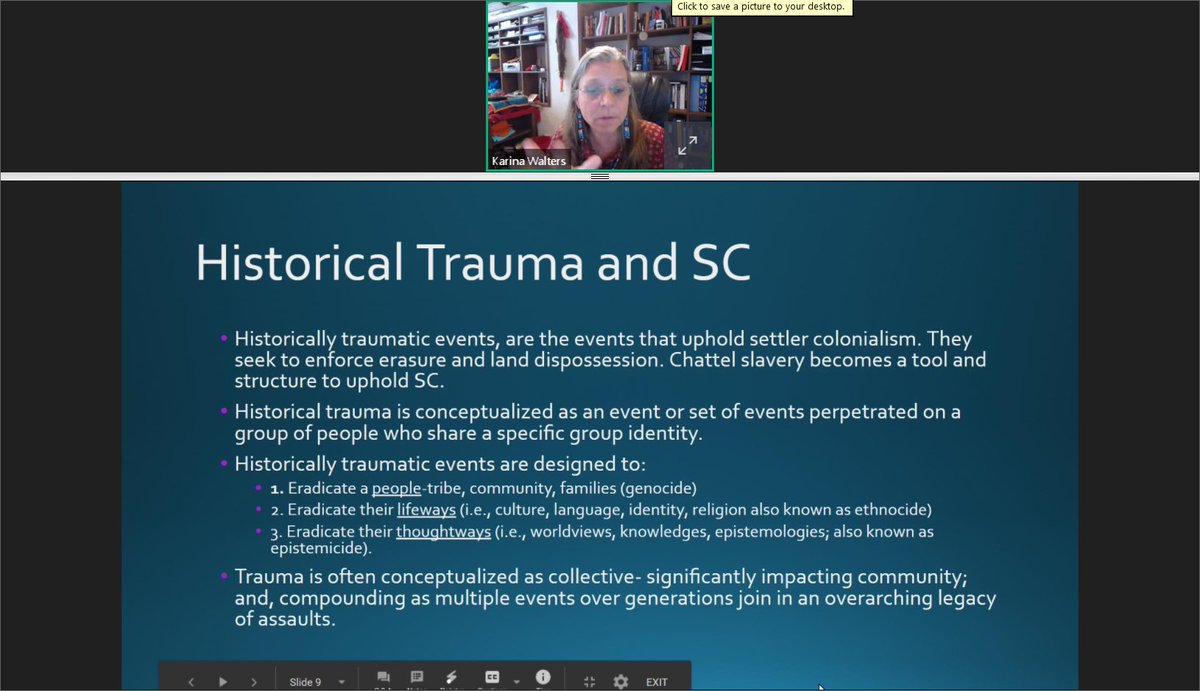Open the presentation Settings gear
The width and height of the screenshot is (1200, 691).
point(620,680)
